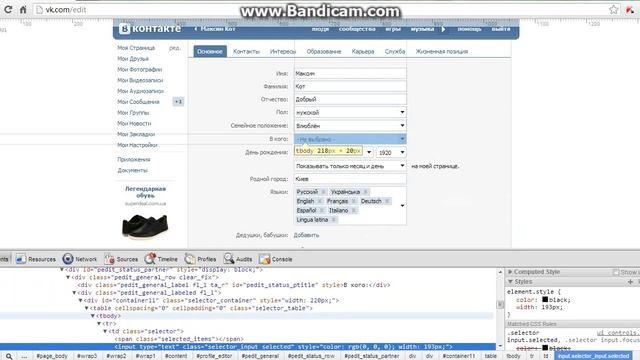
Task: Switch to the Жизненная позиция tab
Action: pyautogui.click(x=442, y=51)
